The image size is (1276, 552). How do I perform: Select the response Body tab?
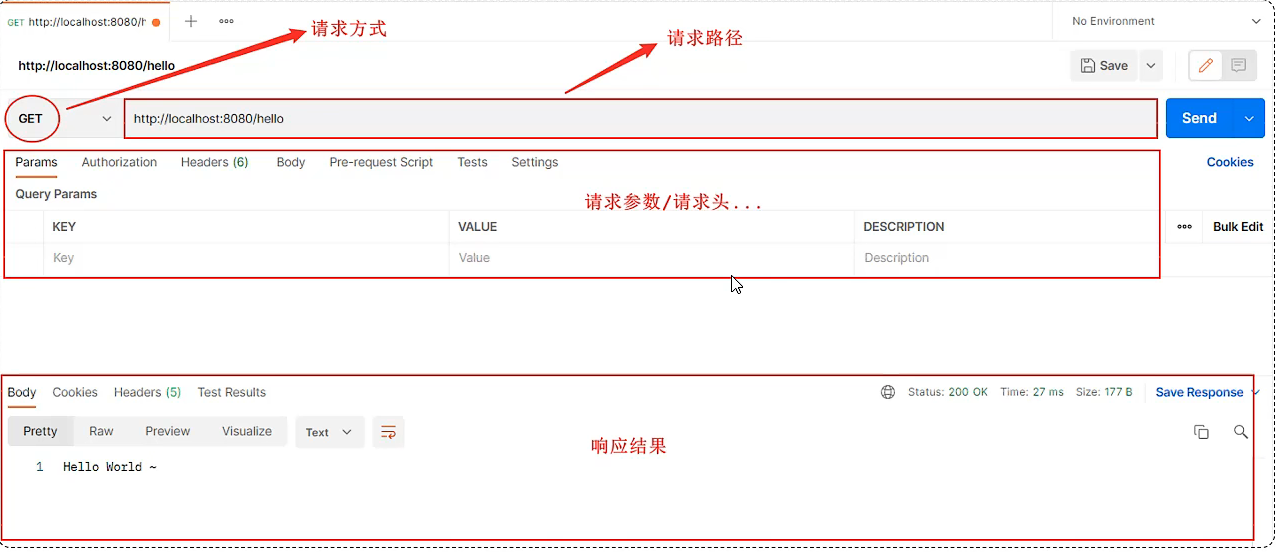(22, 392)
